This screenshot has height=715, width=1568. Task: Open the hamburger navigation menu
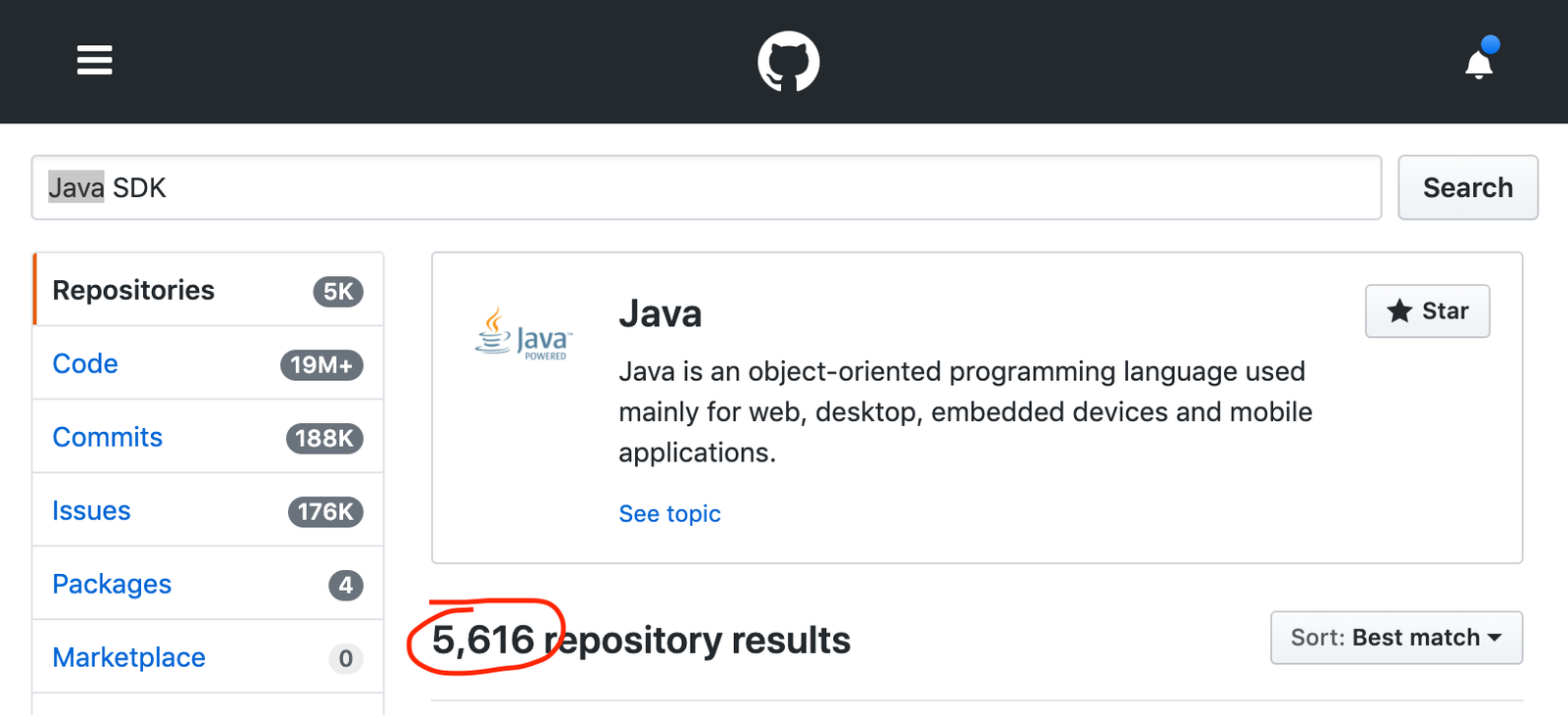[x=95, y=61]
